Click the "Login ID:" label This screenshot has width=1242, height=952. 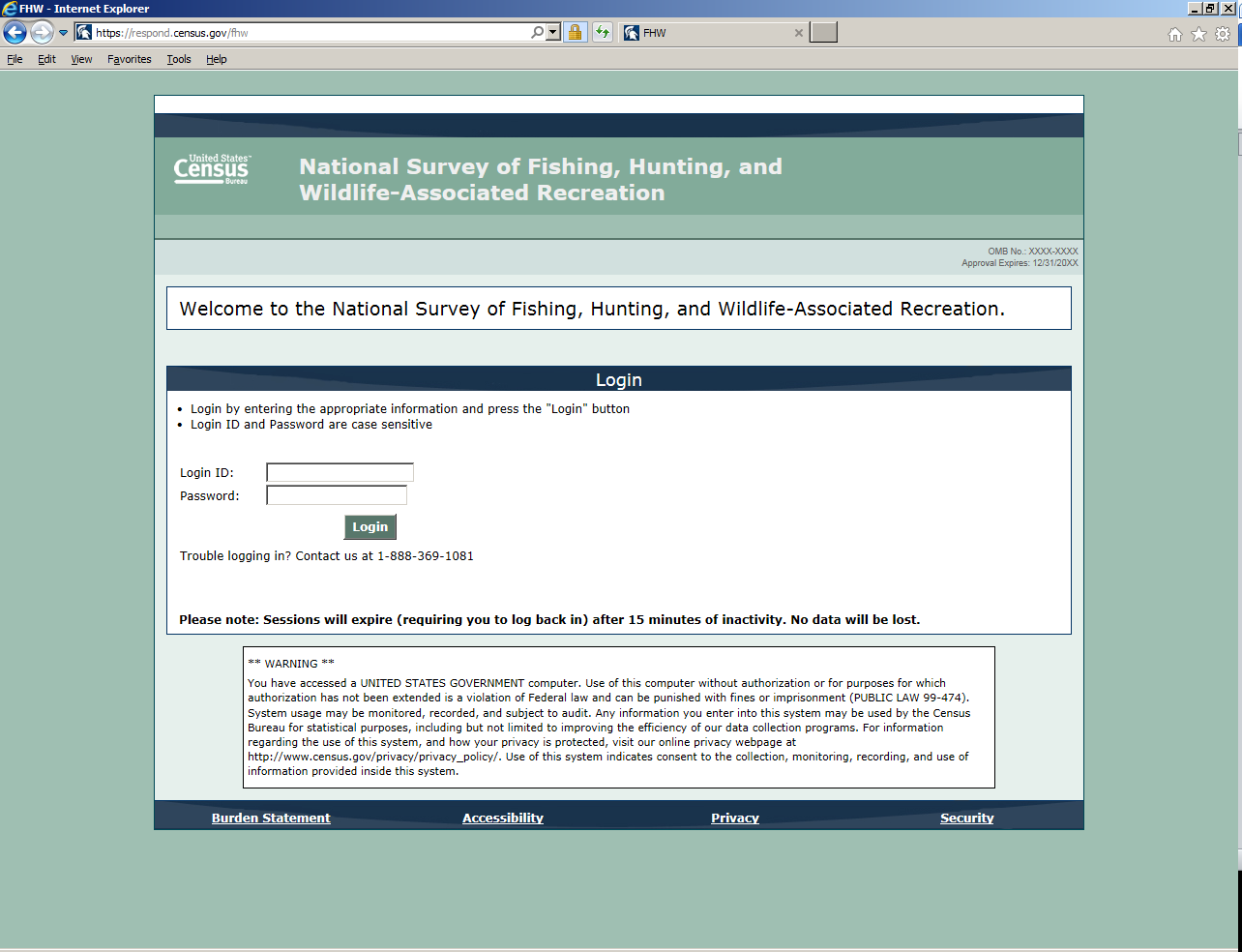click(207, 473)
